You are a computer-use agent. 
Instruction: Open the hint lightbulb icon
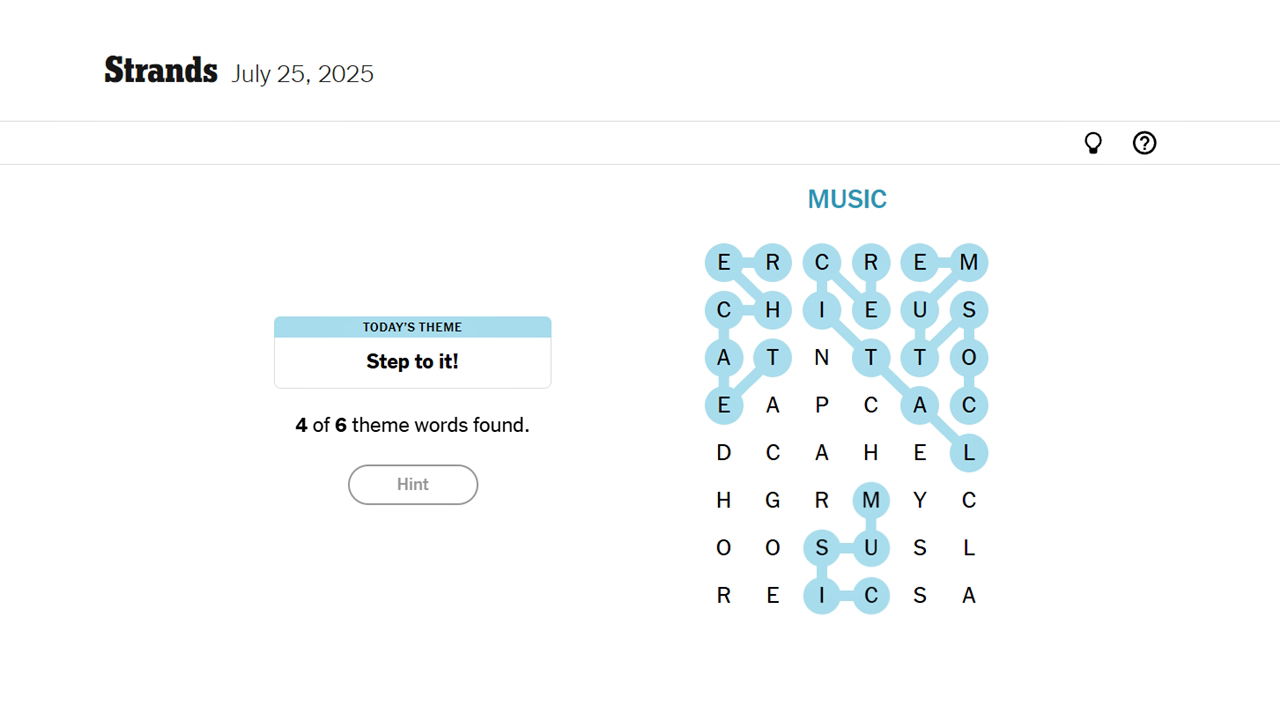coord(1093,143)
